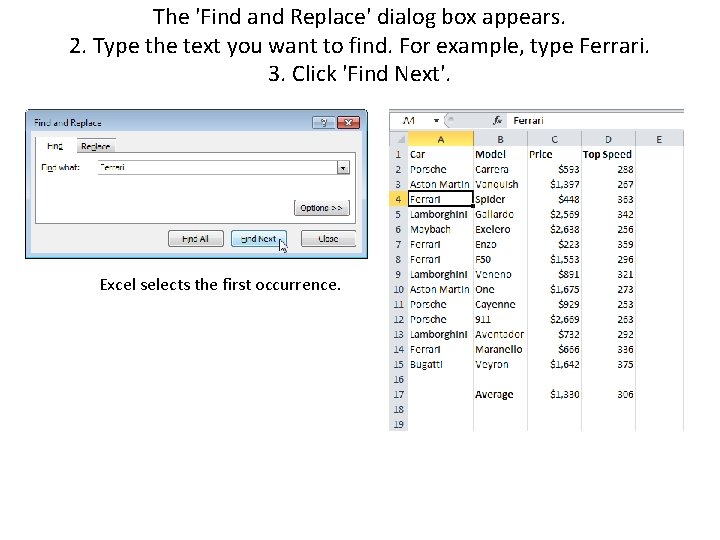Image resolution: width=720 pixels, height=540 pixels.
Task: Click the Name Box cell reference
Action: pos(410,120)
